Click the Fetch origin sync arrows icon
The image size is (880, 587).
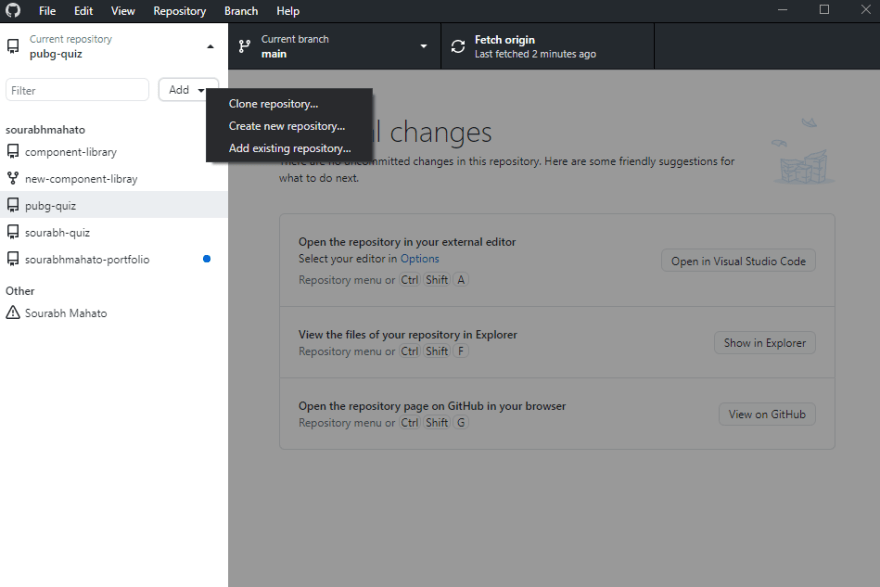click(x=458, y=47)
